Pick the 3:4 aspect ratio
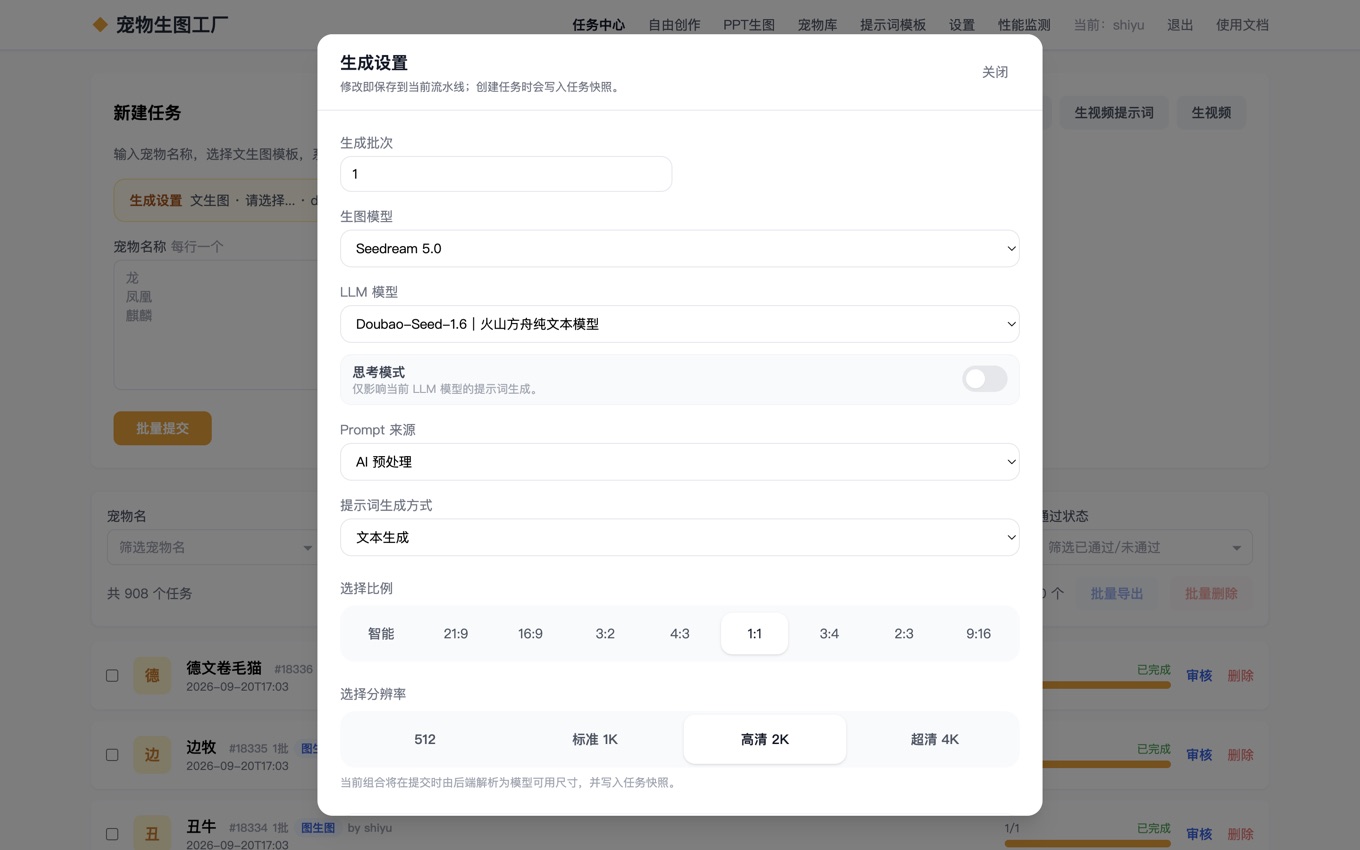 (829, 633)
